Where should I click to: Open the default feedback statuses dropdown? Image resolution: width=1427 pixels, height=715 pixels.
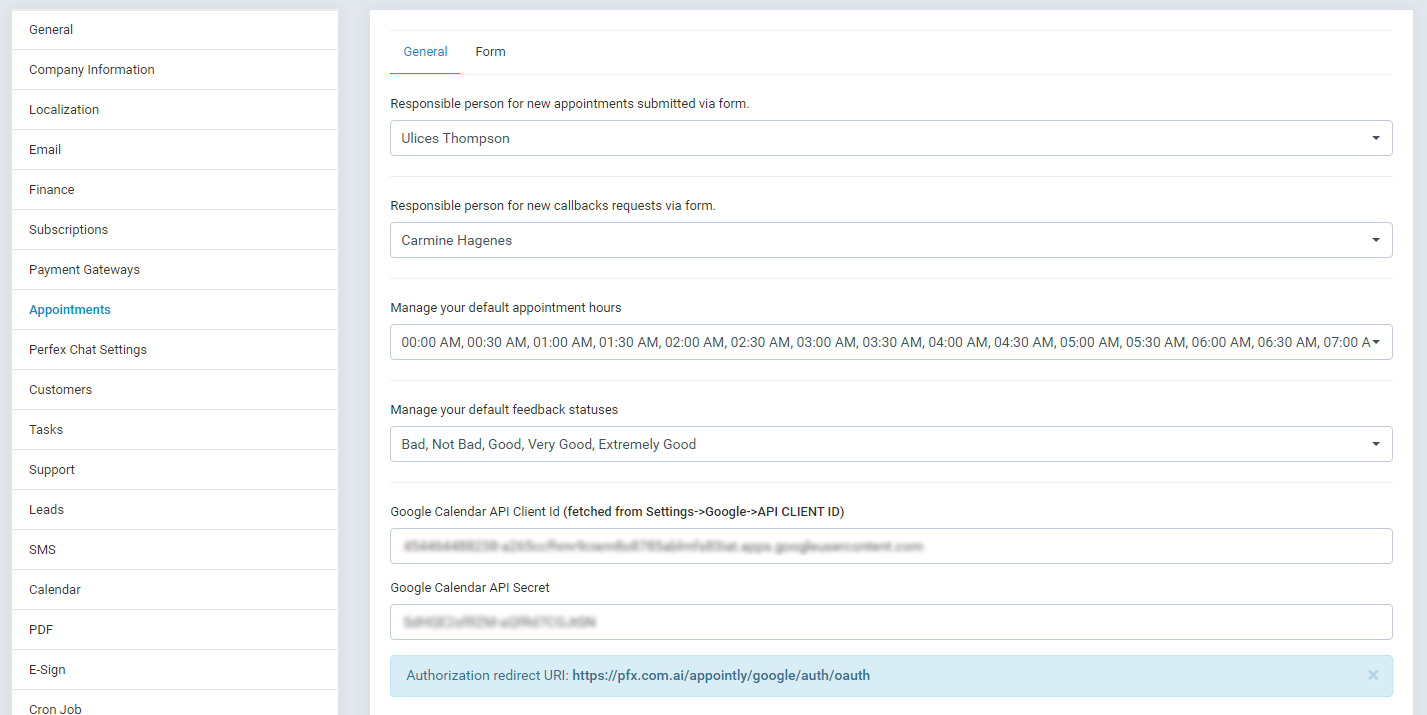[890, 444]
